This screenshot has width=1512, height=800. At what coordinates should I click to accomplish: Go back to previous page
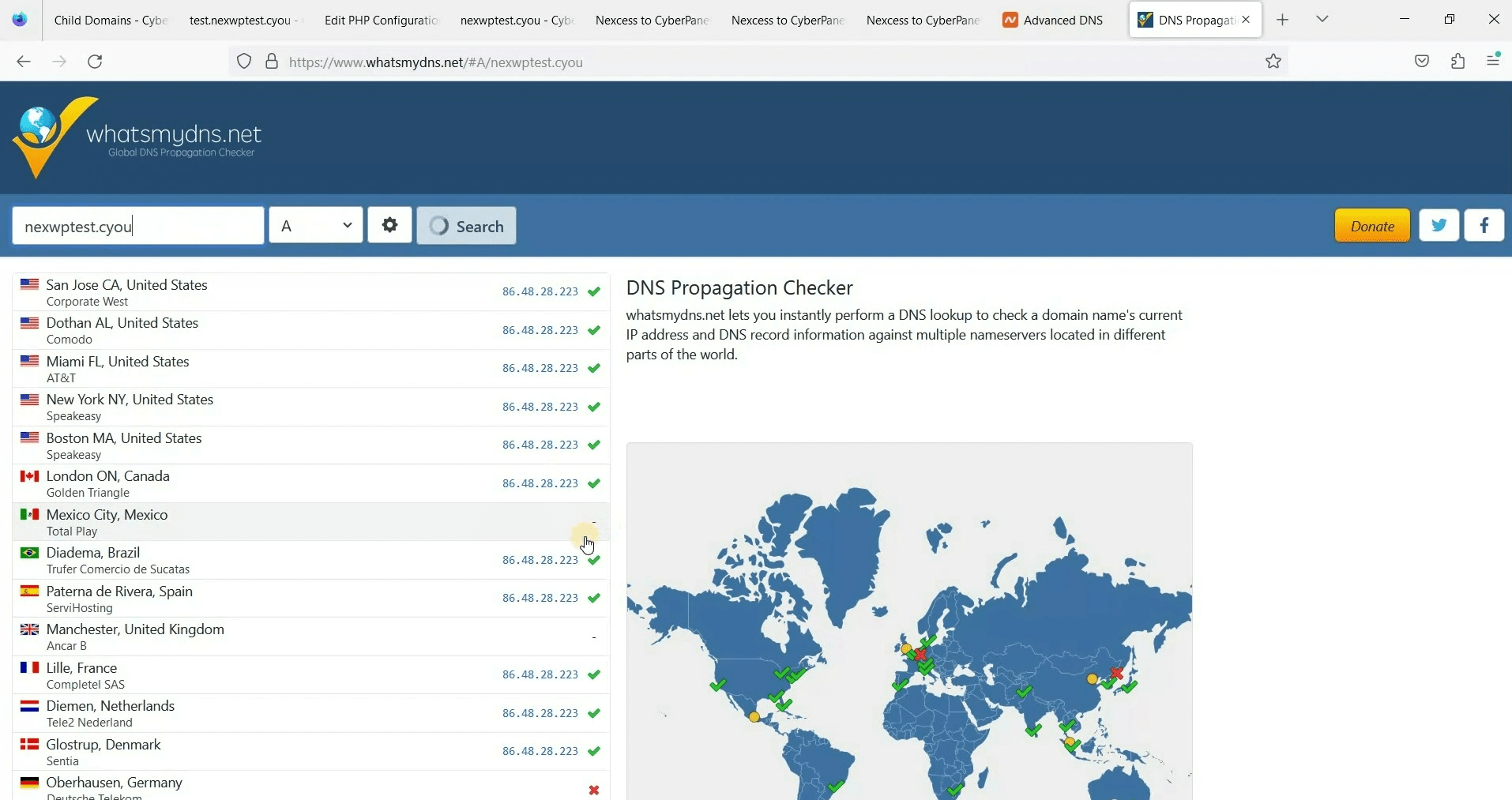click(x=24, y=62)
